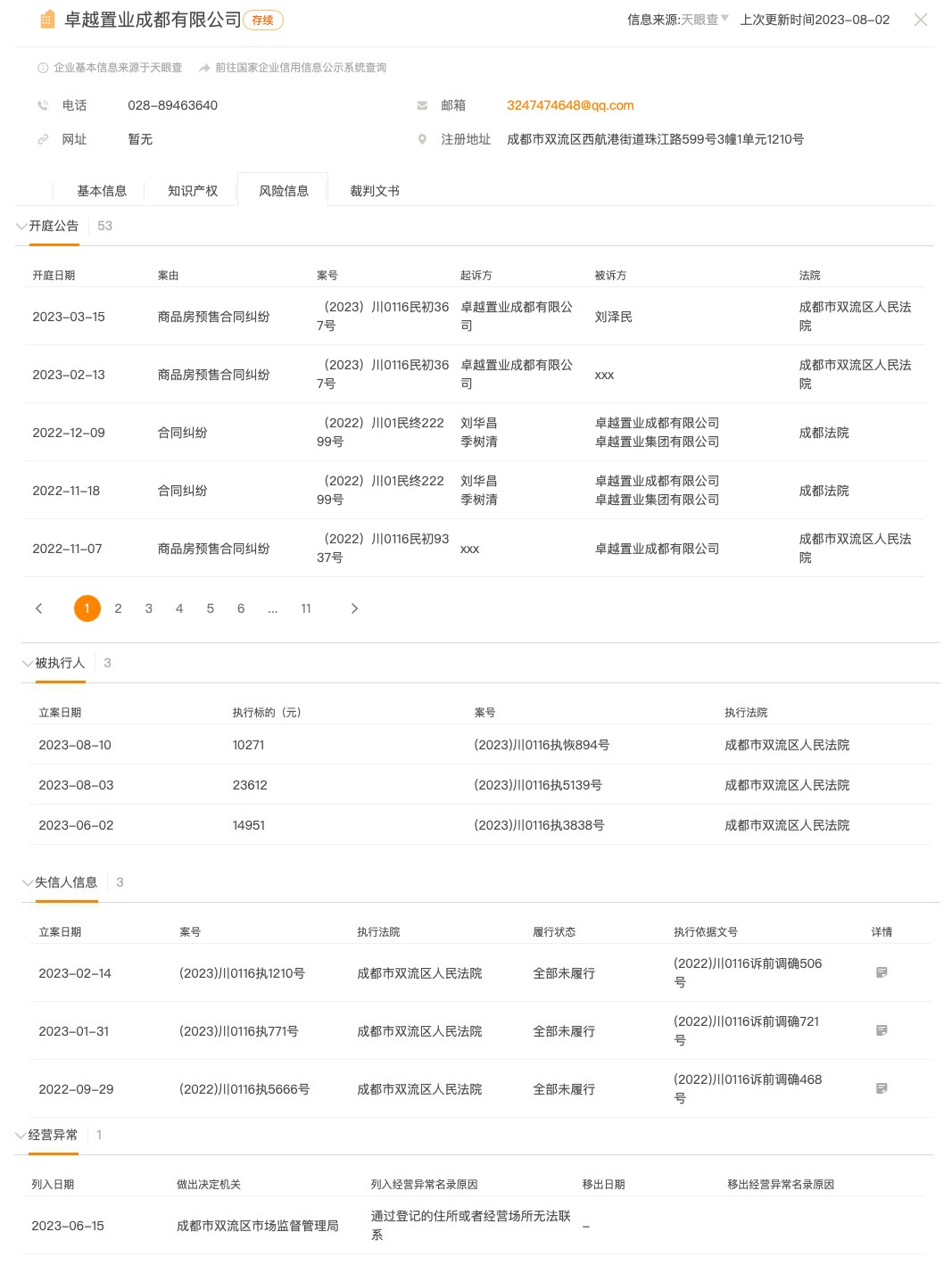Go to previous page of 开庭公告
The width and height of the screenshot is (952, 1265).
(x=38, y=608)
